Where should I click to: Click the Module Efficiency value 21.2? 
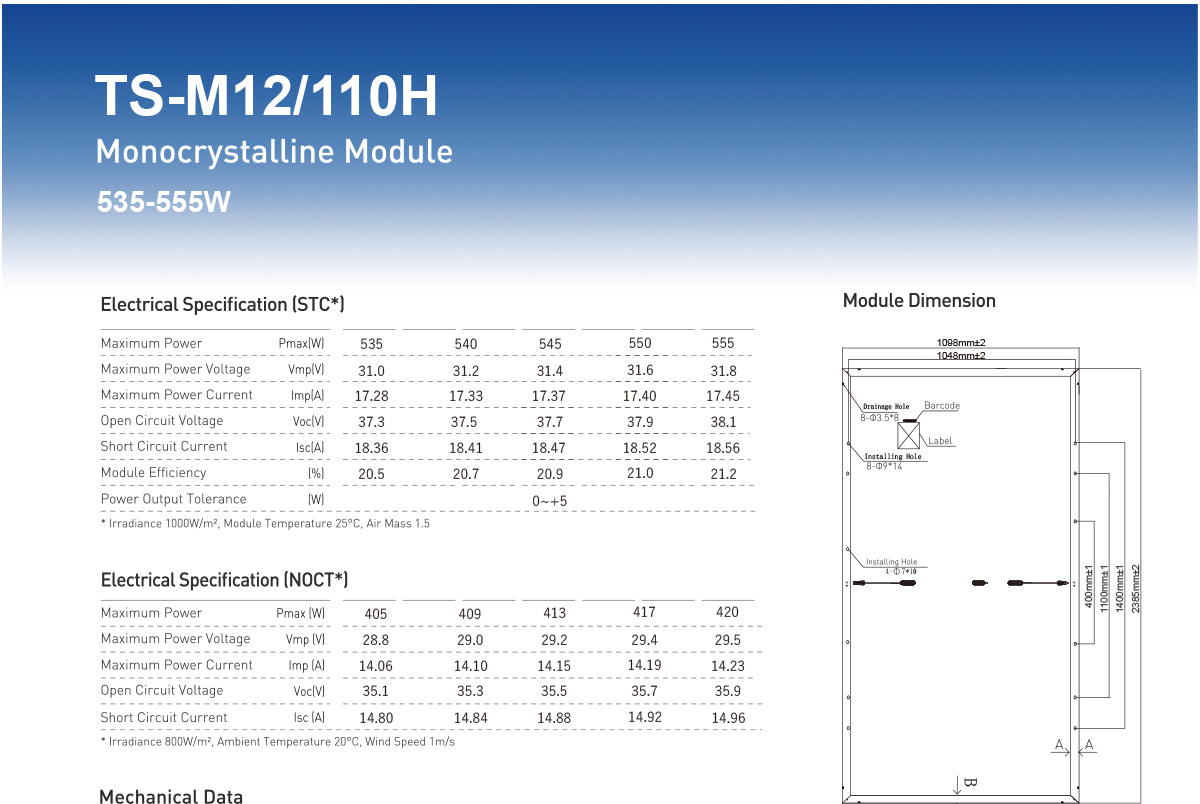(723, 474)
